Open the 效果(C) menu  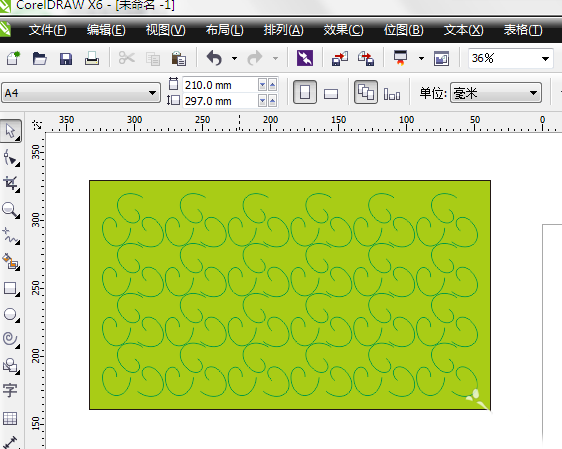[x=343, y=30]
